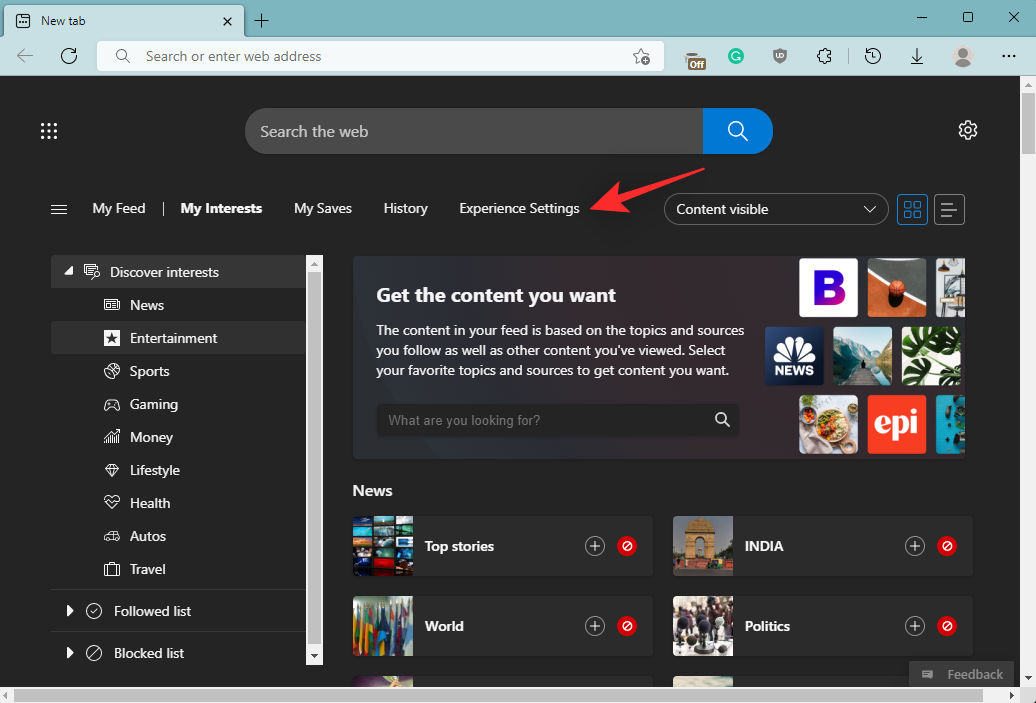Click the blue web search magnifier button
Viewport: 1036px width, 703px height.
coord(737,131)
